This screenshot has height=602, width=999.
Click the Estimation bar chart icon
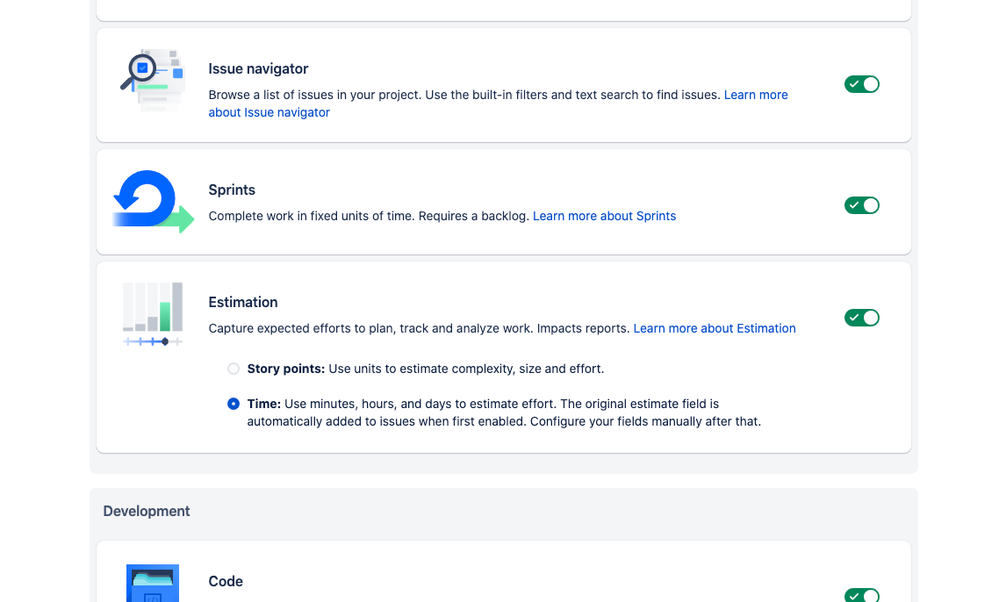click(153, 314)
